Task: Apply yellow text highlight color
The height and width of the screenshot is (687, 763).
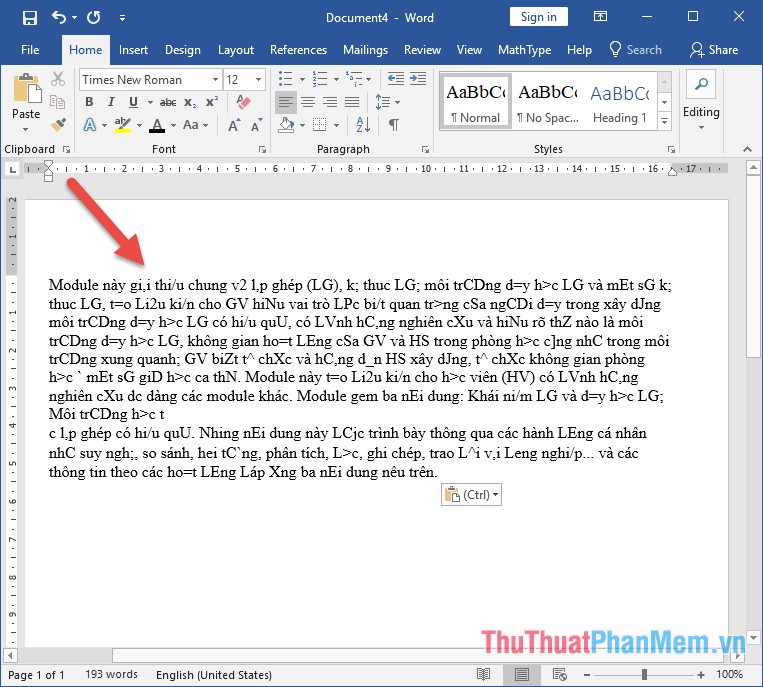Action: point(123,125)
